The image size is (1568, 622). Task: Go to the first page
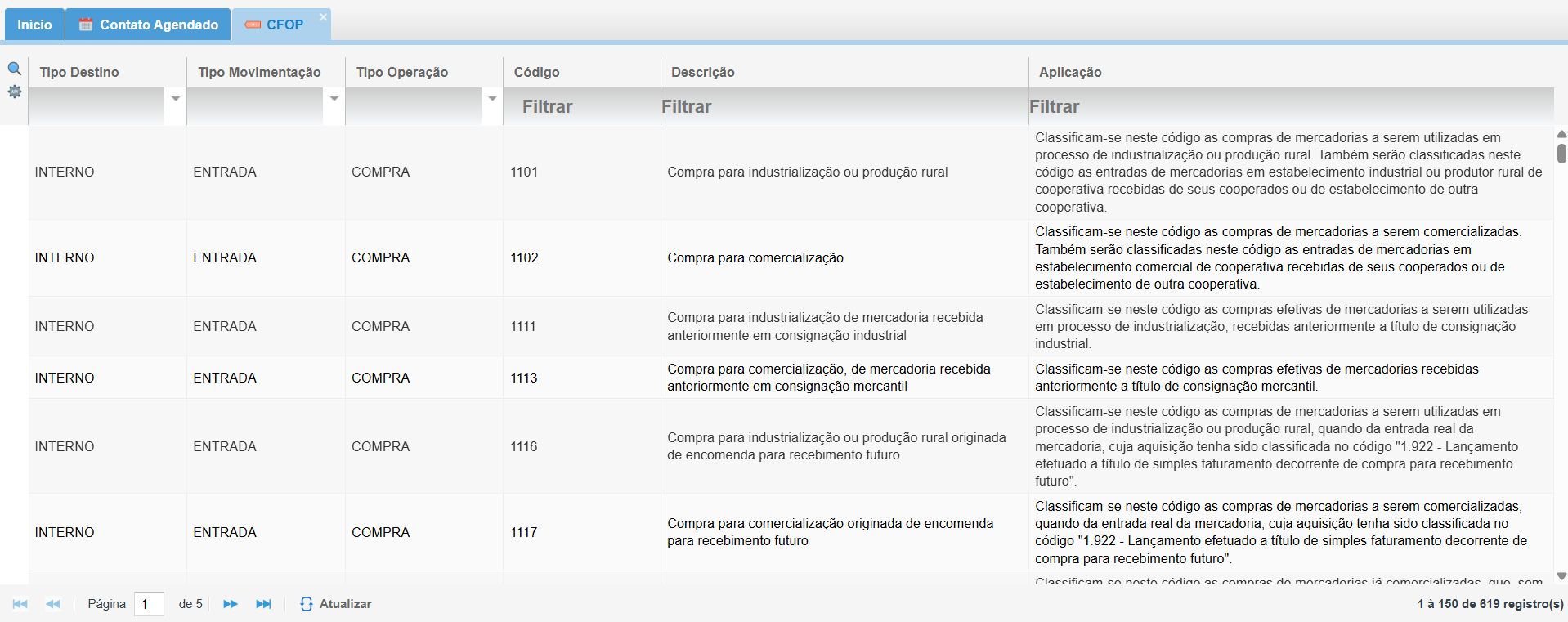point(20,604)
